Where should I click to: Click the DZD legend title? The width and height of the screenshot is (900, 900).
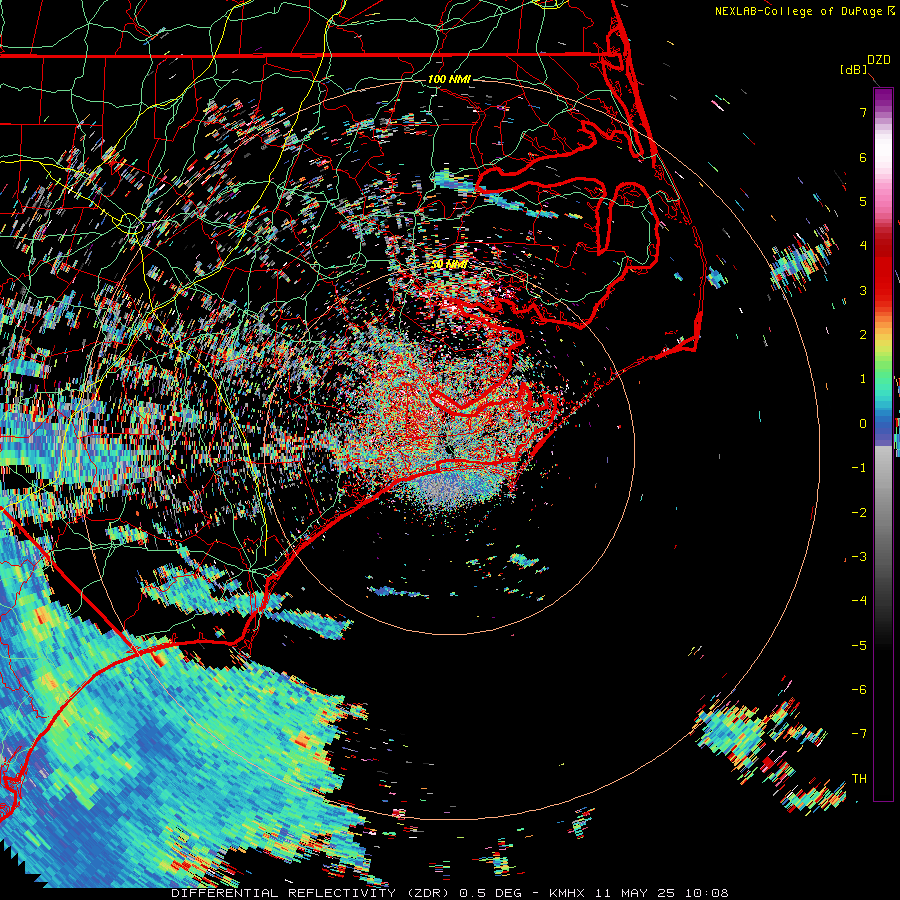tap(879, 60)
